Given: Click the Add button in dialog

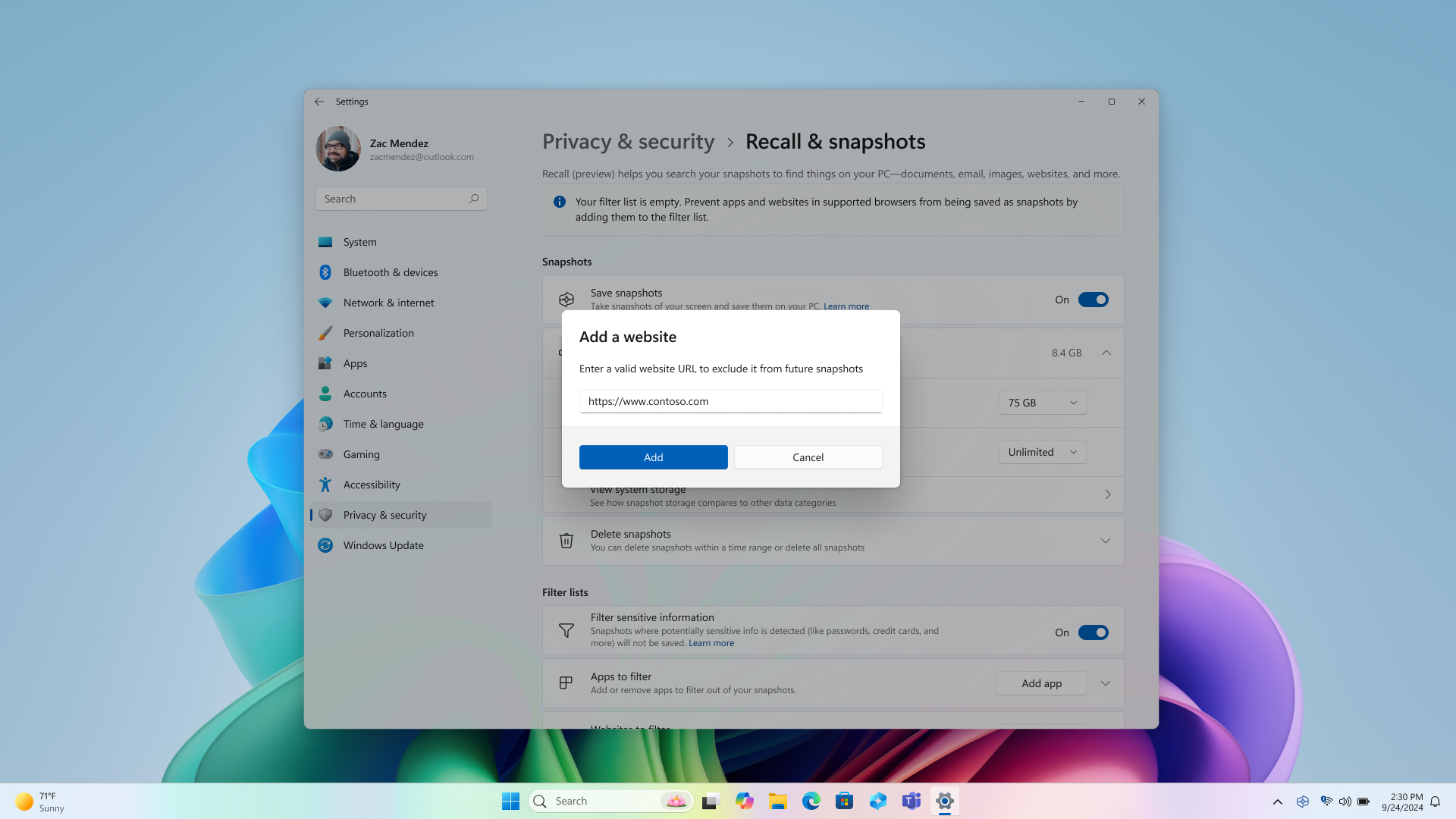Looking at the screenshot, I should 653,457.
